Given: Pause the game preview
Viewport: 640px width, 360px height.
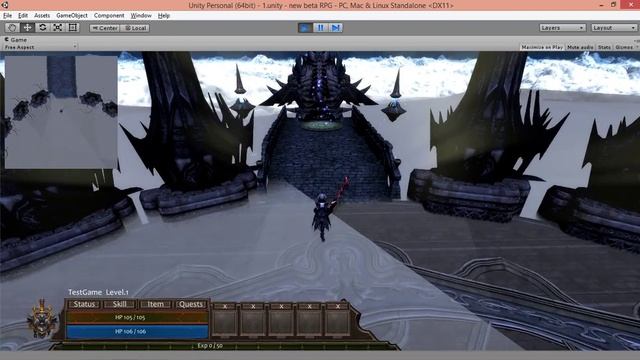Looking at the screenshot, I should click(320, 28).
